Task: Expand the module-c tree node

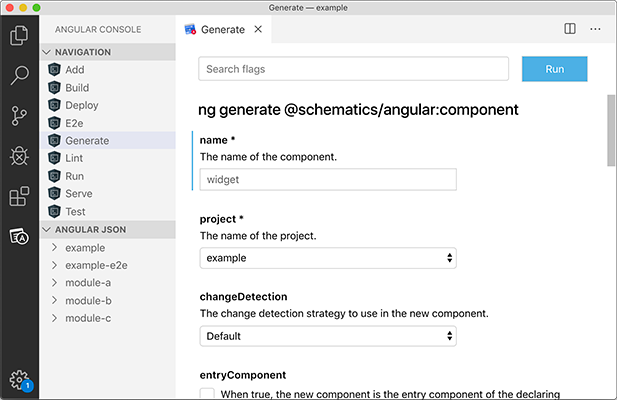Action: [54, 318]
